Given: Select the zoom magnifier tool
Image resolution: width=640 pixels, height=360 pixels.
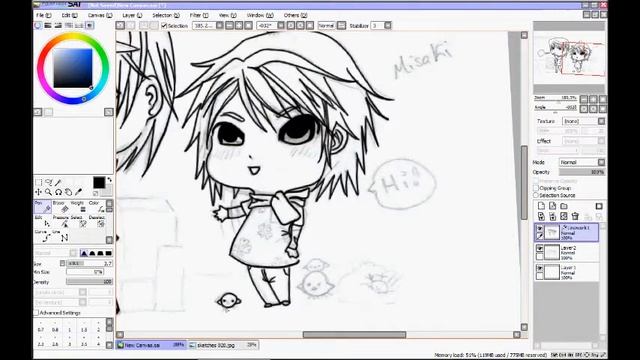Looking at the screenshot, I should tap(49, 192).
